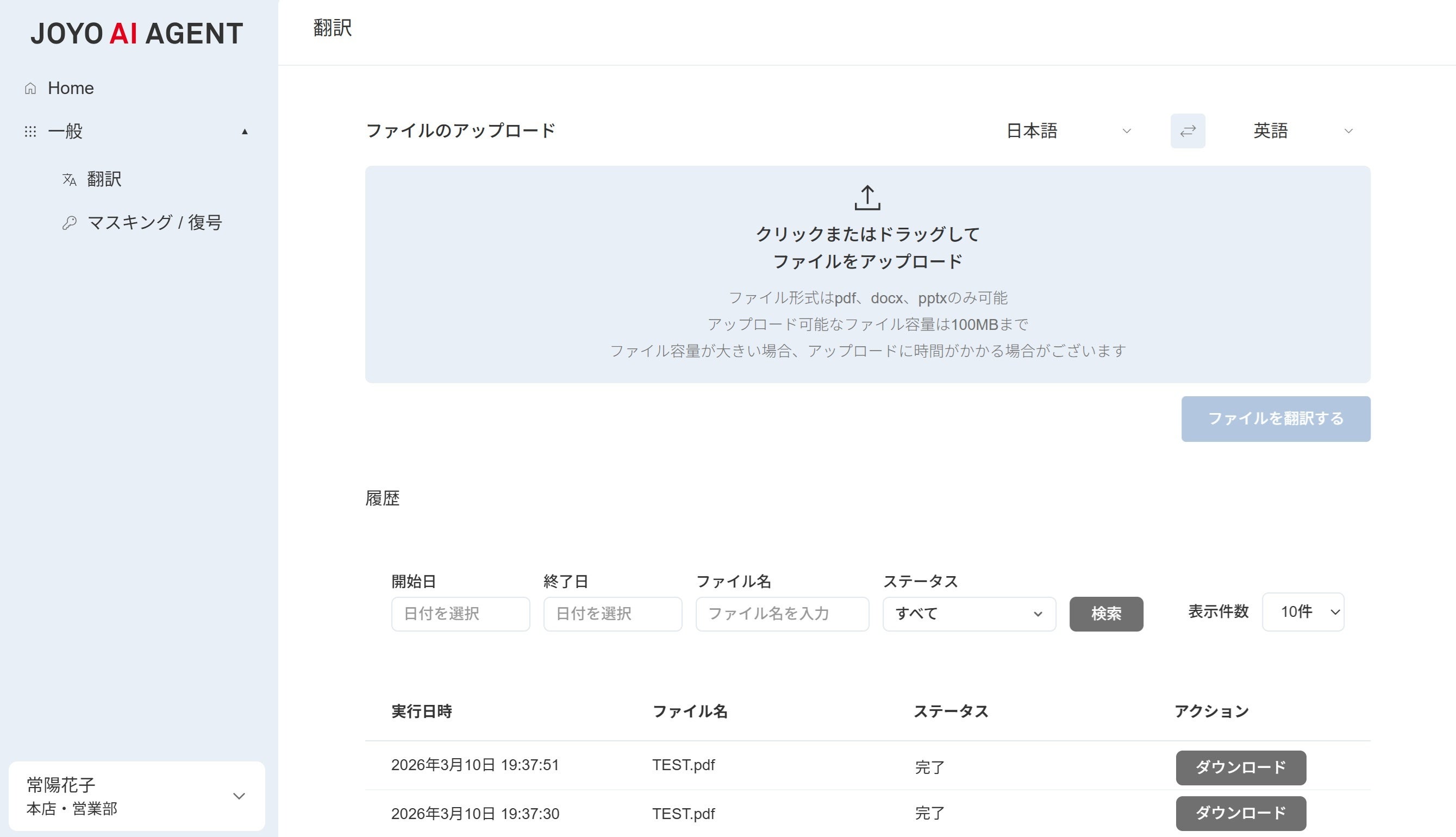The height and width of the screenshot is (837, 1456).
Task: Open the 英語 target language dropdown
Action: click(x=1302, y=131)
